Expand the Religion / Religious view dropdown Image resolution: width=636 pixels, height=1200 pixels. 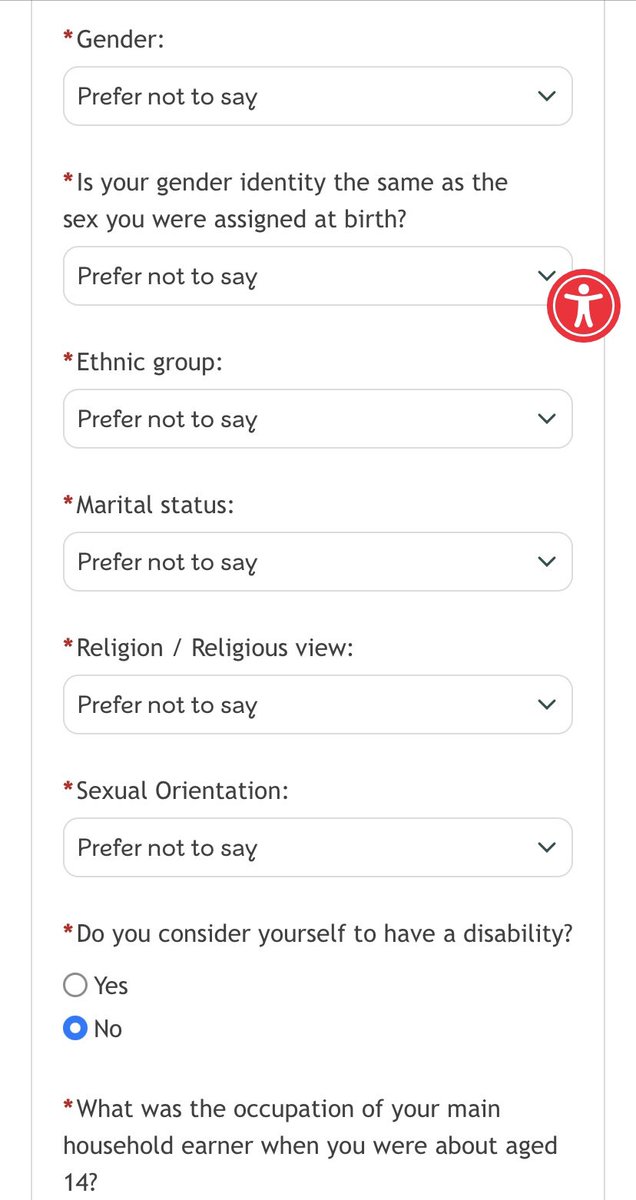pyautogui.click(x=300, y=705)
